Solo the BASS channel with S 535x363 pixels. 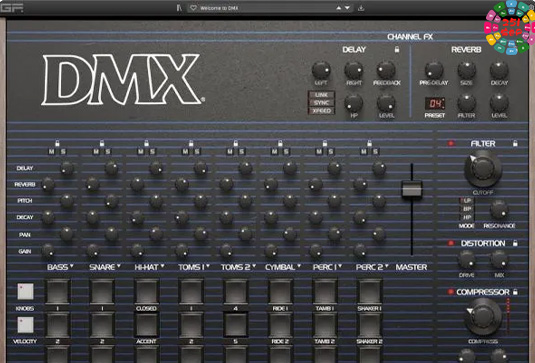click(x=63, y=151)
